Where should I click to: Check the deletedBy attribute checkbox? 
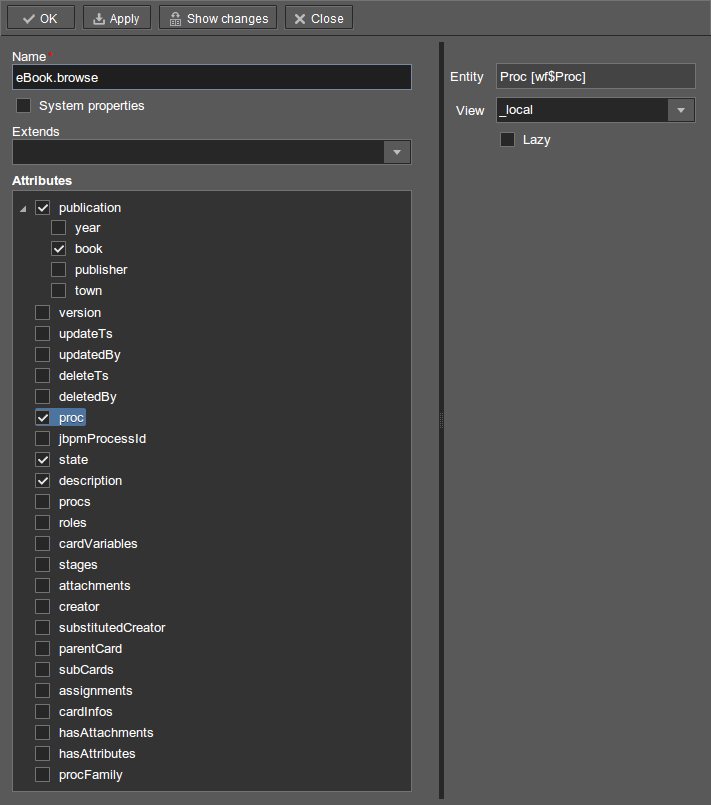[43, 397]
